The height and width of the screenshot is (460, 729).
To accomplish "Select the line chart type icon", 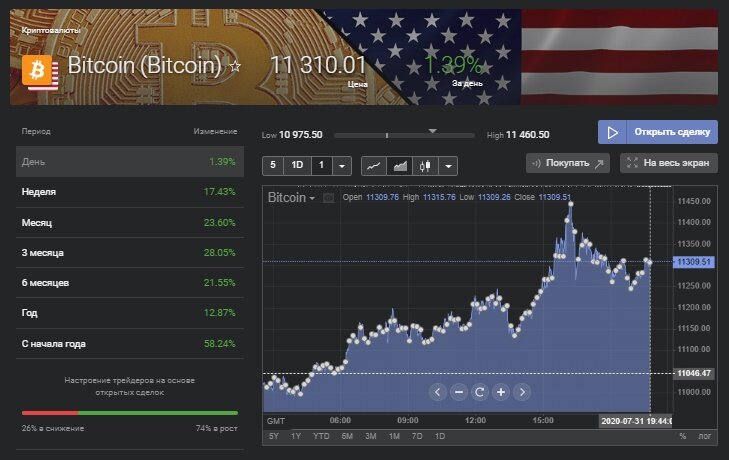I will (x=373, y=165).
